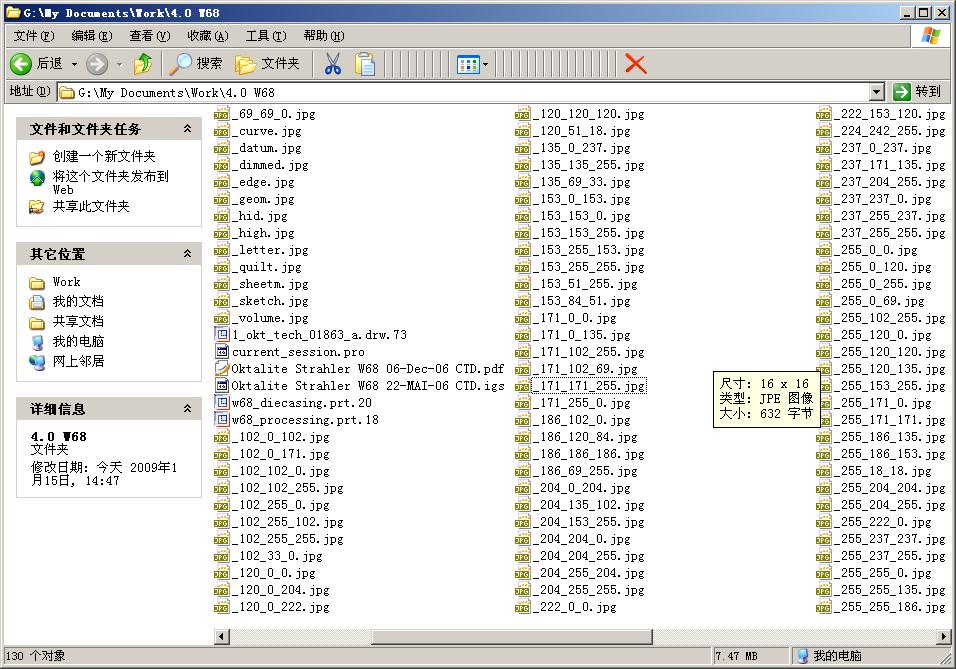Click the scissors Cut icon
Screen dimensions: 956x669
pos(333,63)
